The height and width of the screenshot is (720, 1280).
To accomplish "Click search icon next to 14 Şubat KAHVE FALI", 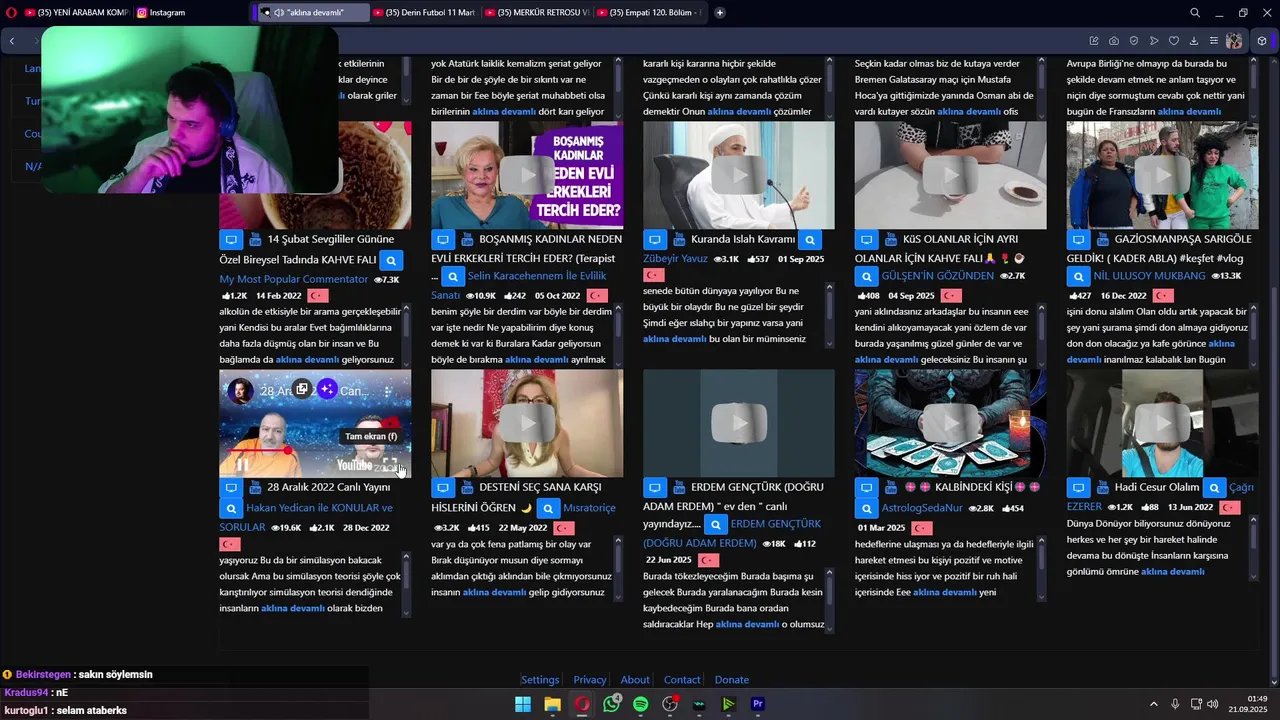I will (392, 260).
